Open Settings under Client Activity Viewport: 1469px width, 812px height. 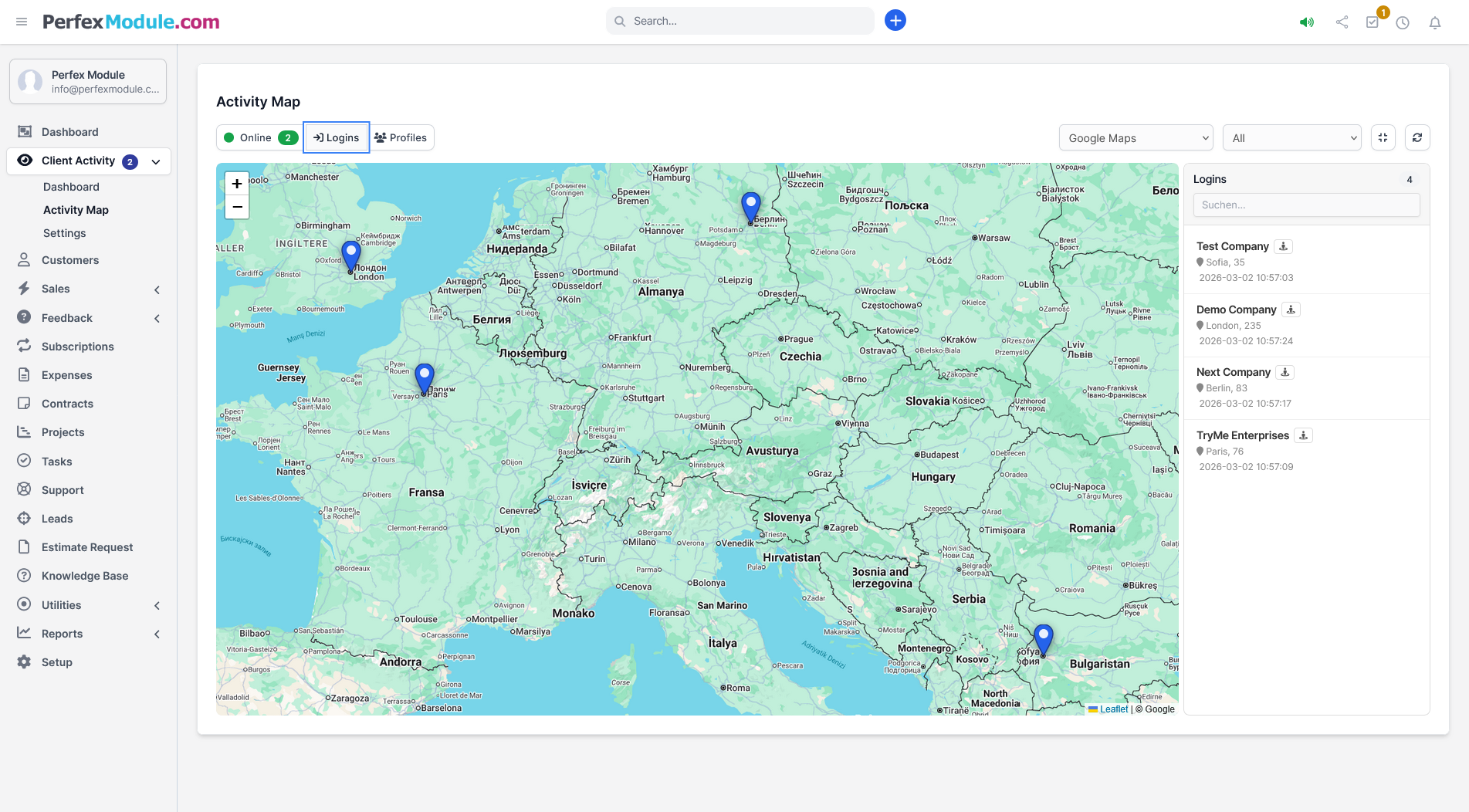point(64,233)
